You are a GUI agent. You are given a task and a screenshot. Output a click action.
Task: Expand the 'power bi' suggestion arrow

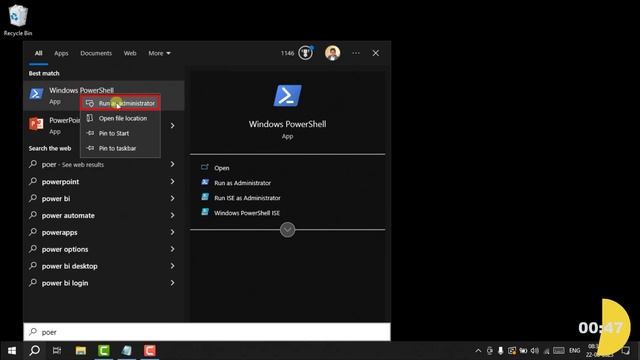coord(172,199)
